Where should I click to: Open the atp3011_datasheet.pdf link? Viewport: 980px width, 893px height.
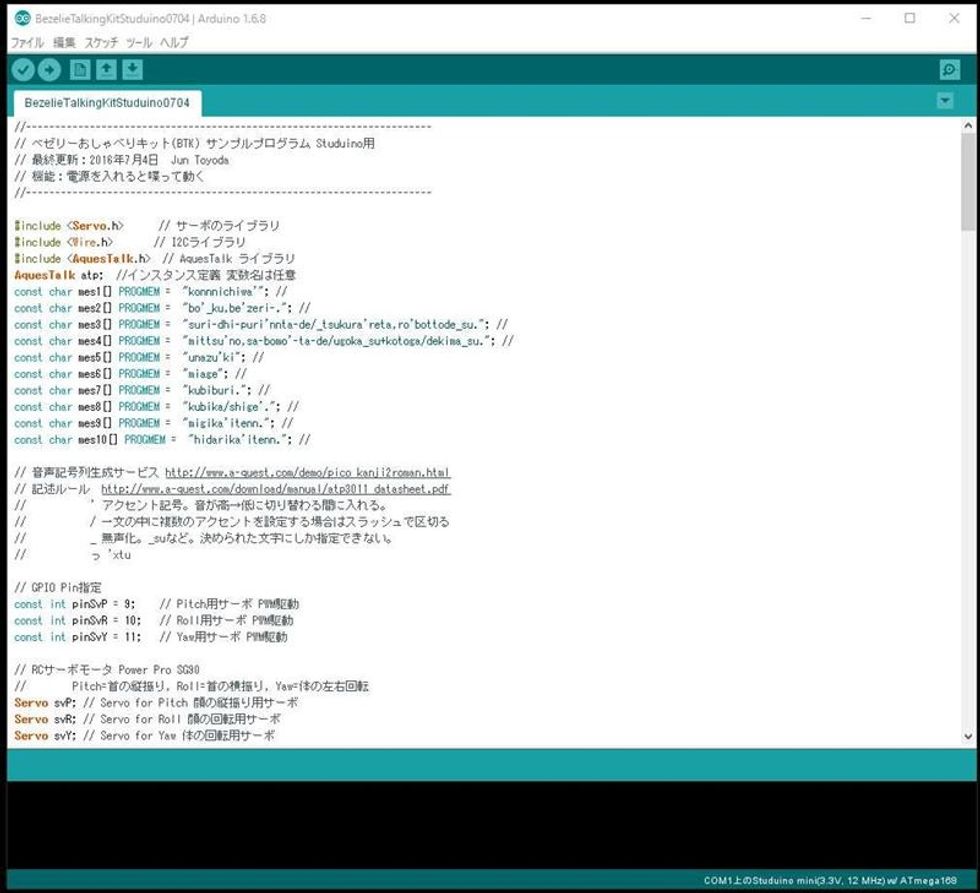(276, 489)
